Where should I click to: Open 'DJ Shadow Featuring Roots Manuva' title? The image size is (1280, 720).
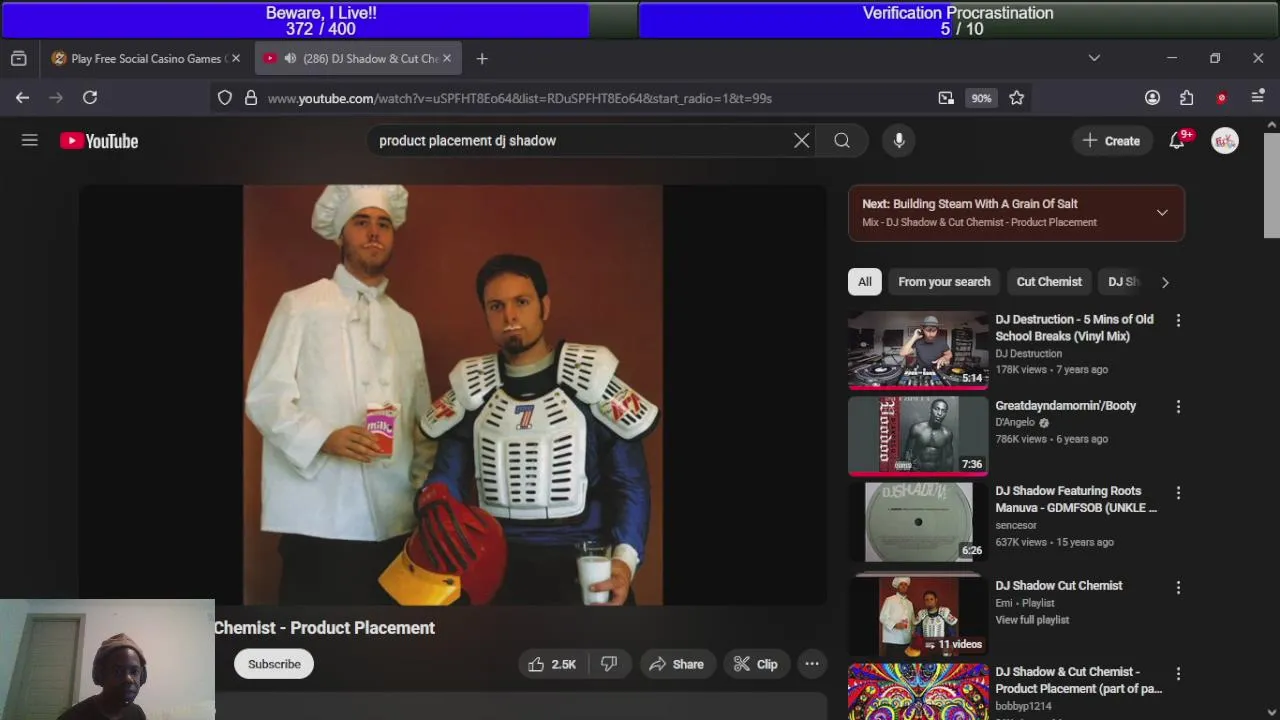pos(1076,499)
